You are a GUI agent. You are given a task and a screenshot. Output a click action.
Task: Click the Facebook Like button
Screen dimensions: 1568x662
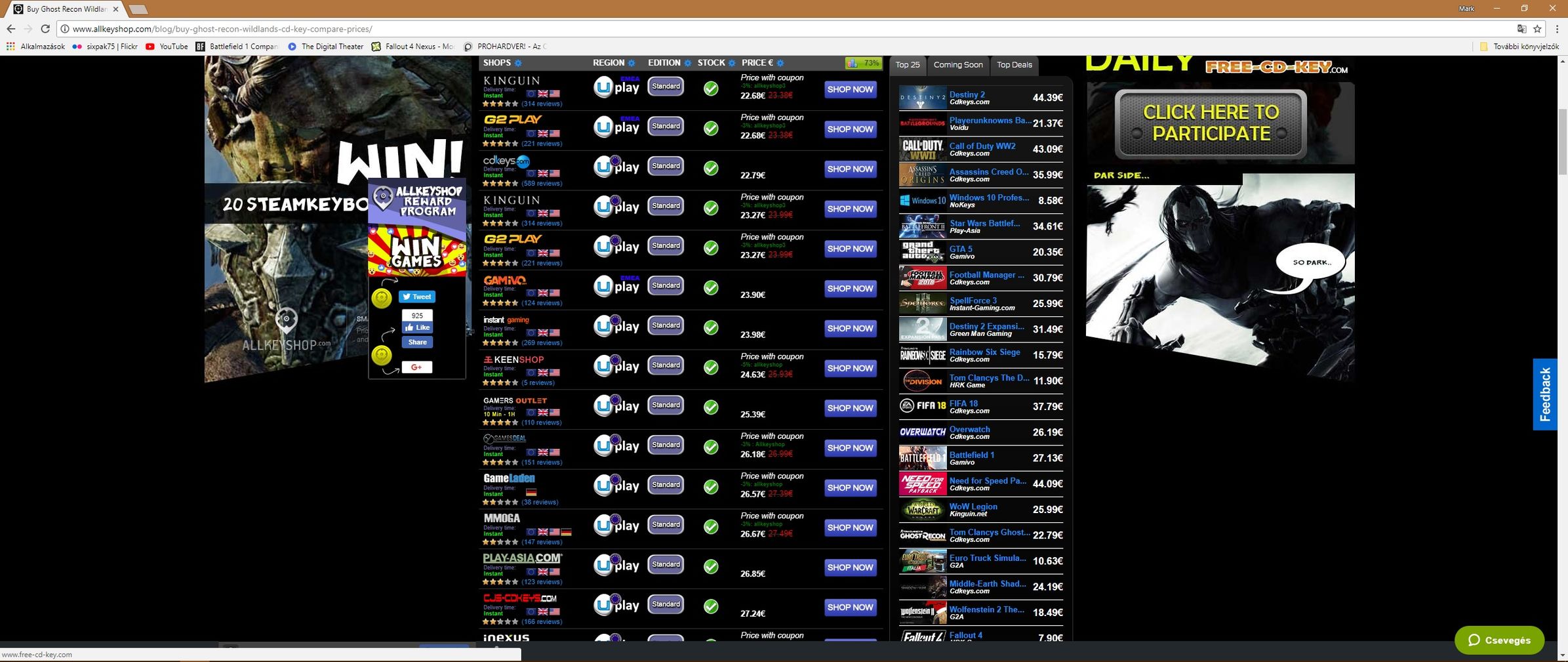pyautogui.click(x=417, y=327)
